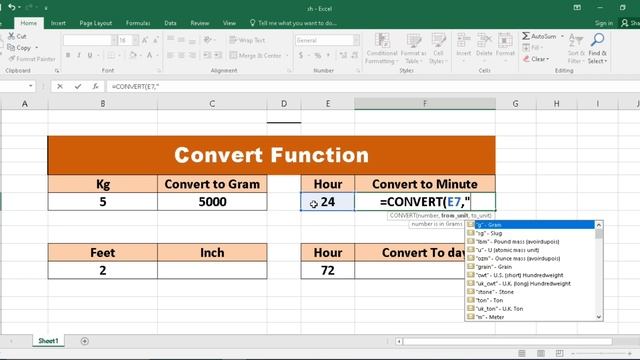Toggle underline formatting
The image size is (640, 360).
(x=90, y=55)
